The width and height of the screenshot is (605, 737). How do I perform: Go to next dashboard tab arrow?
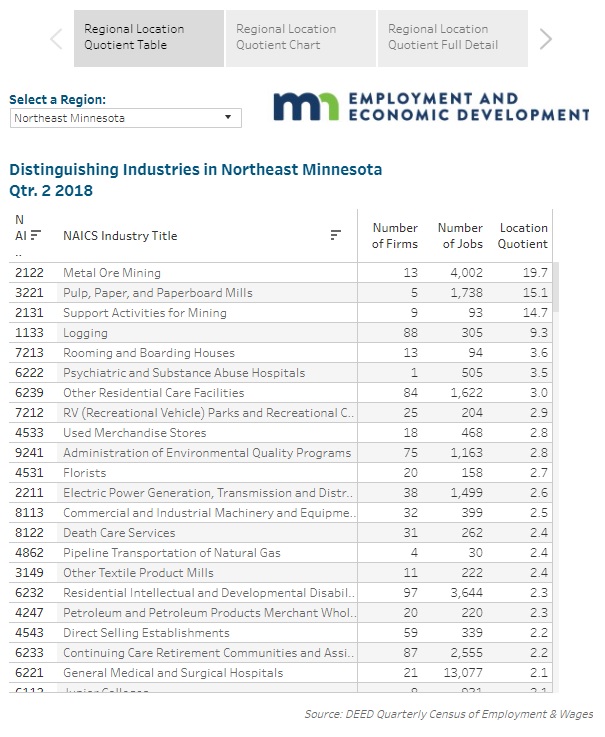[x=545, y=39]
